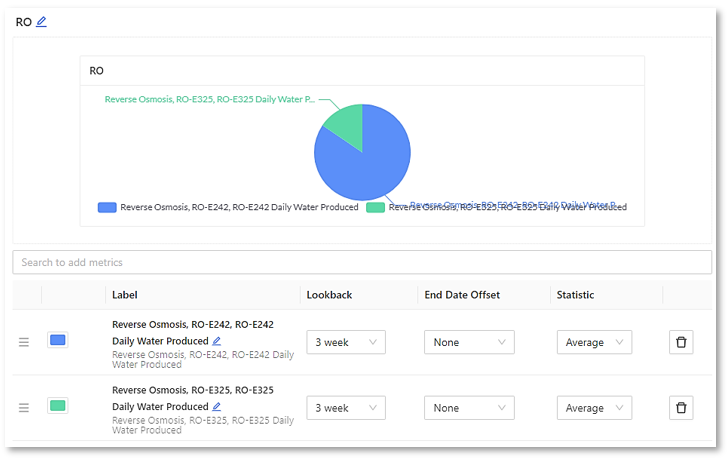
Task: Delete the RO-E325 metric row
Action: [x=681, y=408]
